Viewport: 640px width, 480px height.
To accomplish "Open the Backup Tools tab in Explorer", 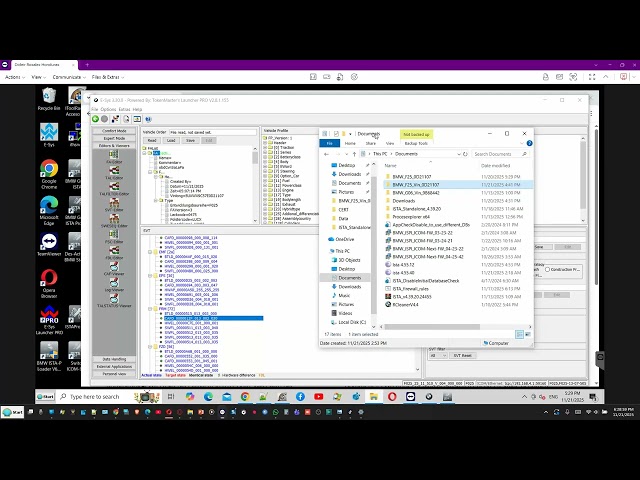I will (416, 143).
